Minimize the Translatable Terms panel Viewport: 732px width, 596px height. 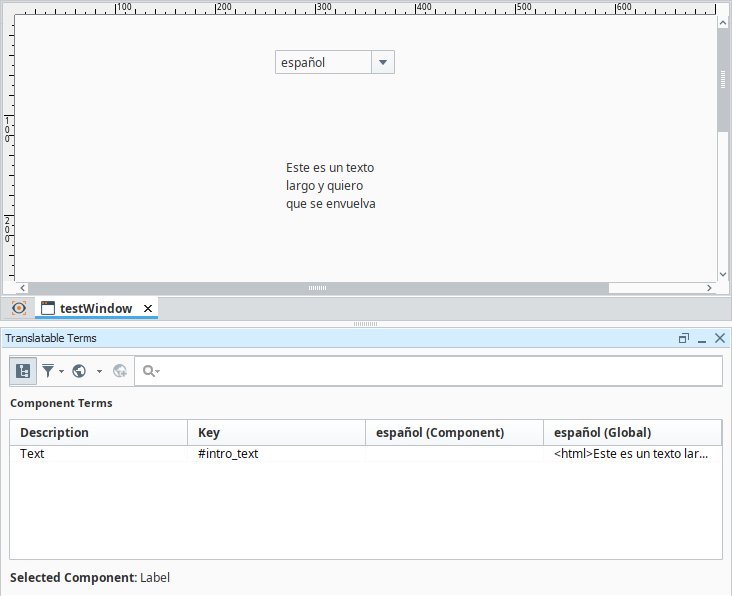pos(702,339)
